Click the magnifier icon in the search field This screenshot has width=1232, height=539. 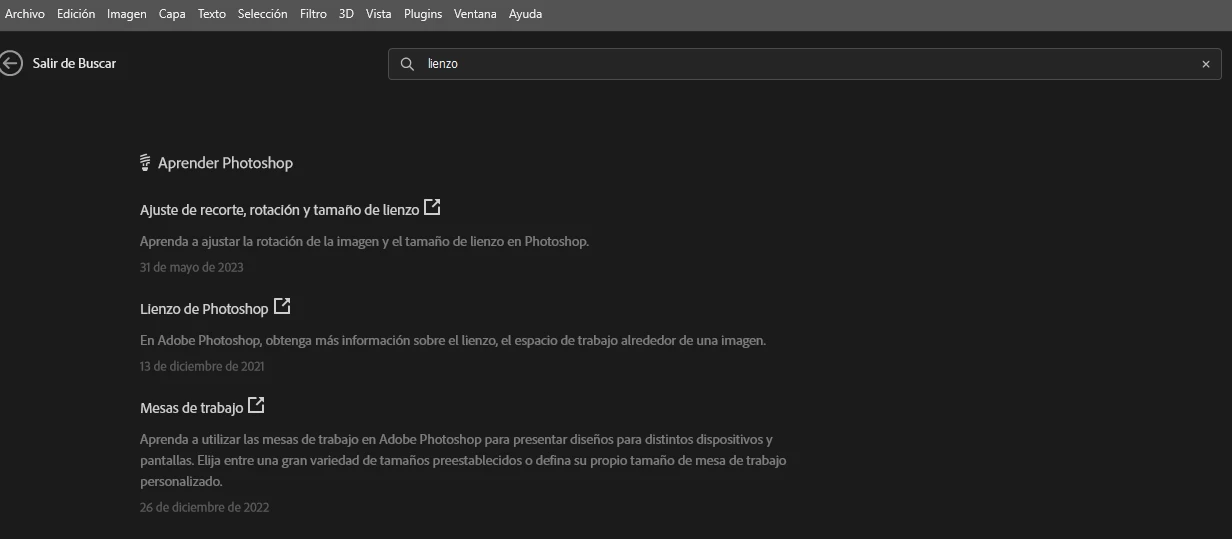pyautogui.click(x=407, y=64)
